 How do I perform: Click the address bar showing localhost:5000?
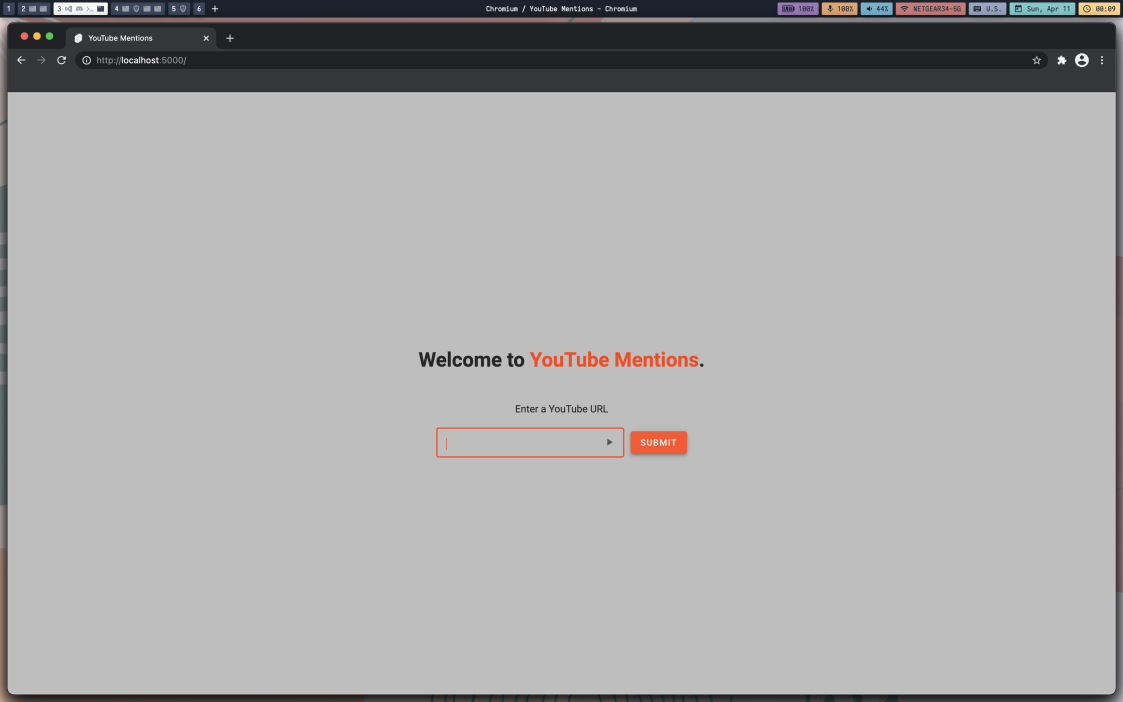(562, 60)
